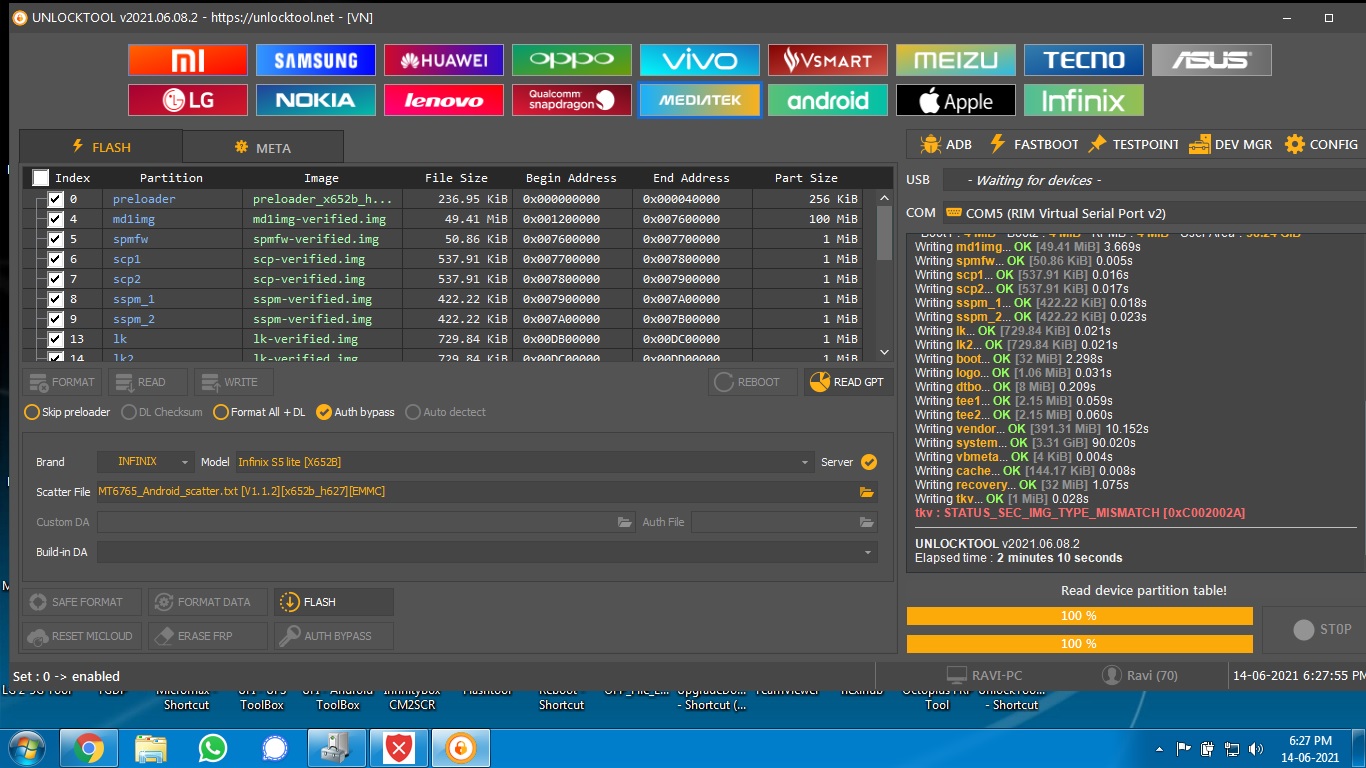1366x768 pixels.
Task: Uncheck the md1img partition checkbox
Action: [x=56, y=219]
